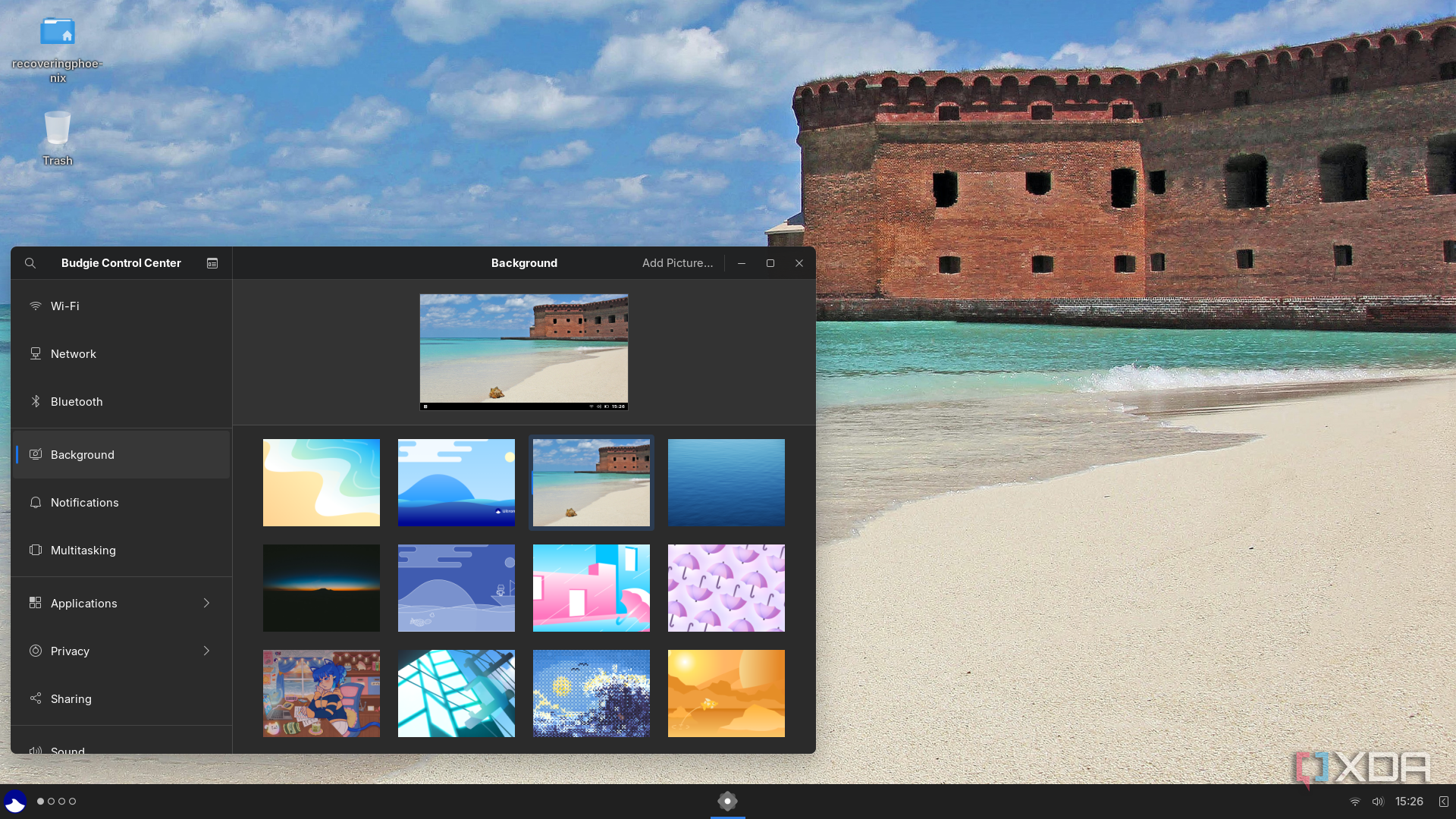This screenshot has height=819, width=1456.
Task: Select the anime cat girl wallpaper
Action: point(322,693)
